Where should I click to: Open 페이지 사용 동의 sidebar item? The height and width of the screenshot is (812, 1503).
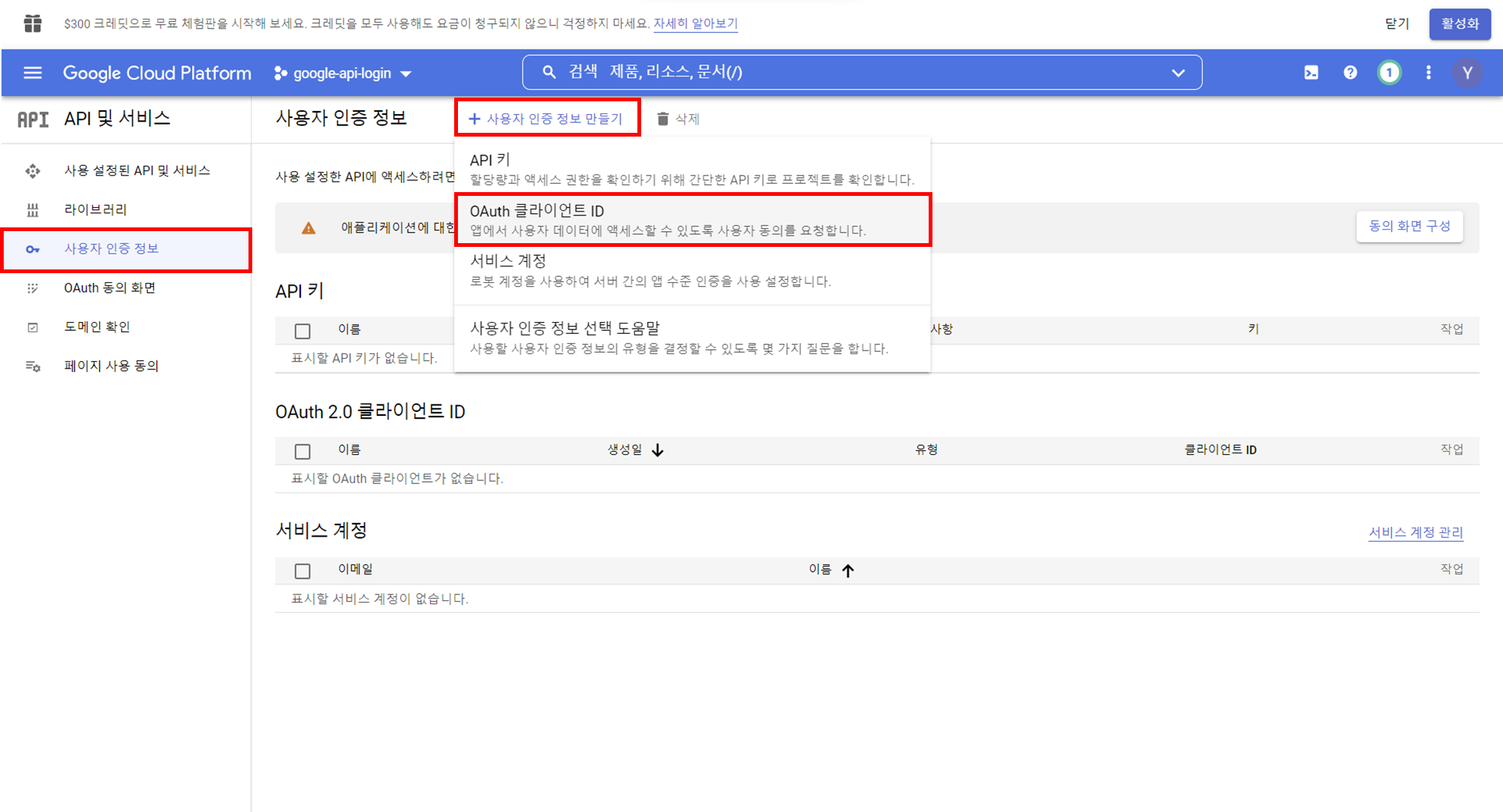(x=126, y=366)
